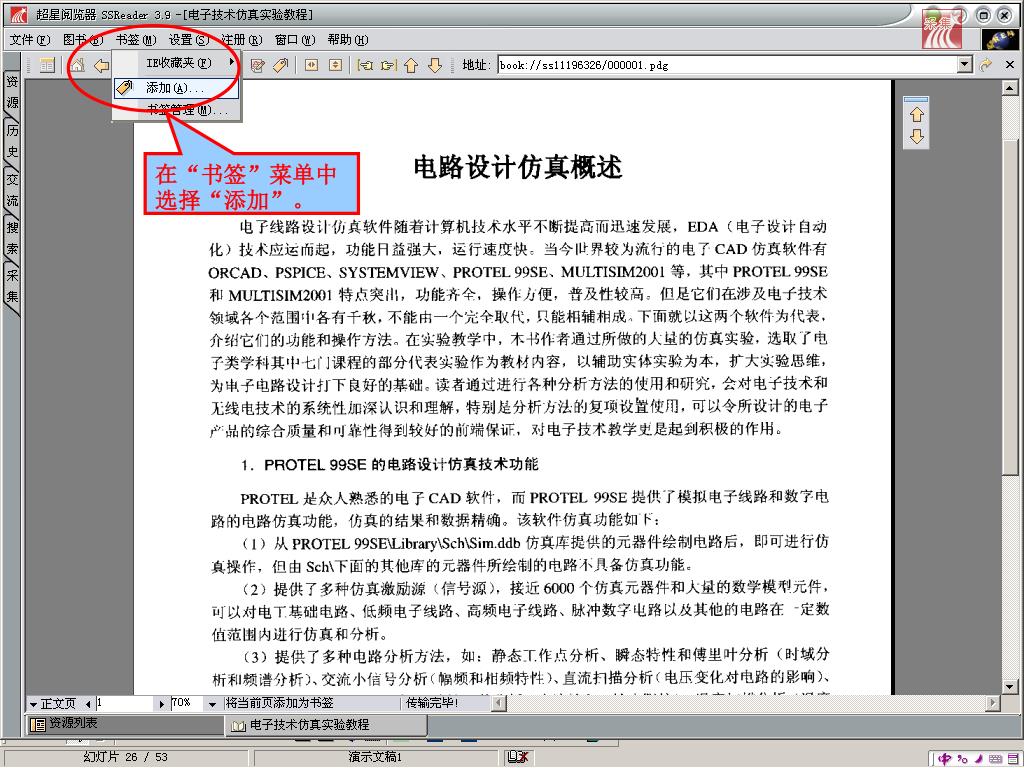This screenshot has width=1024, height=768.
Task: Select the 资源列表 bottom tab
Action: click(124, 724)
